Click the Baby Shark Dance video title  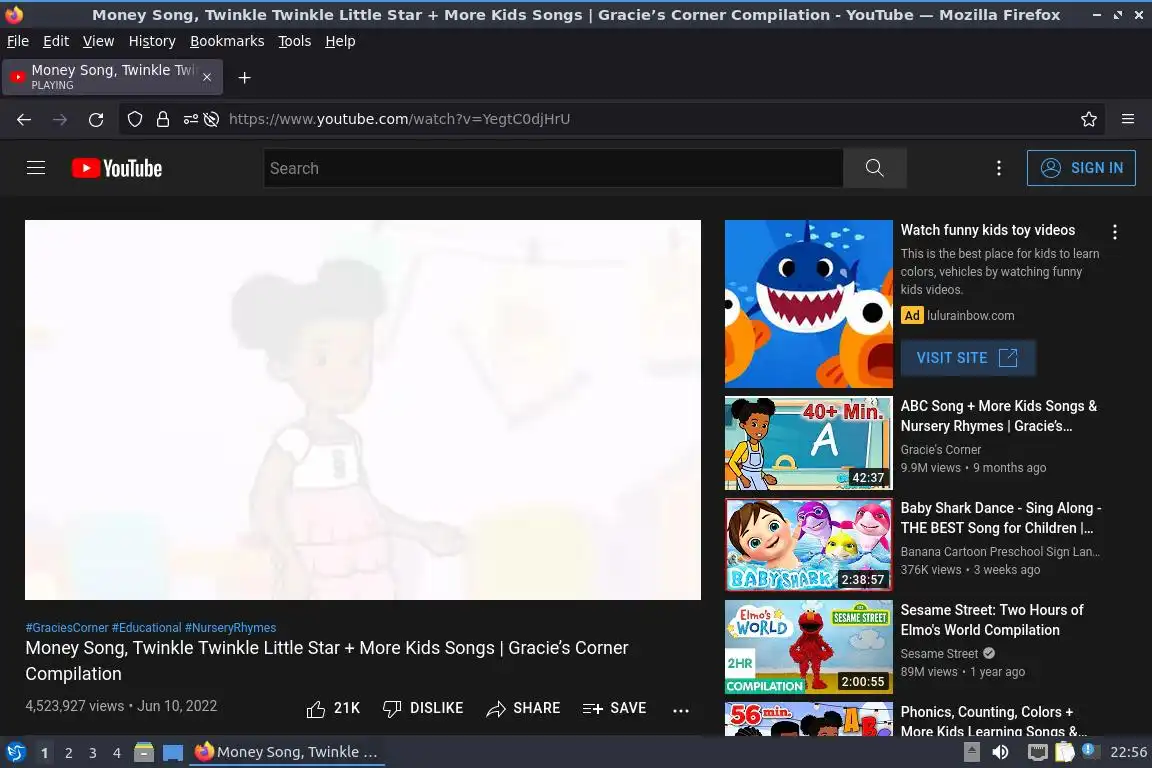1001,518
